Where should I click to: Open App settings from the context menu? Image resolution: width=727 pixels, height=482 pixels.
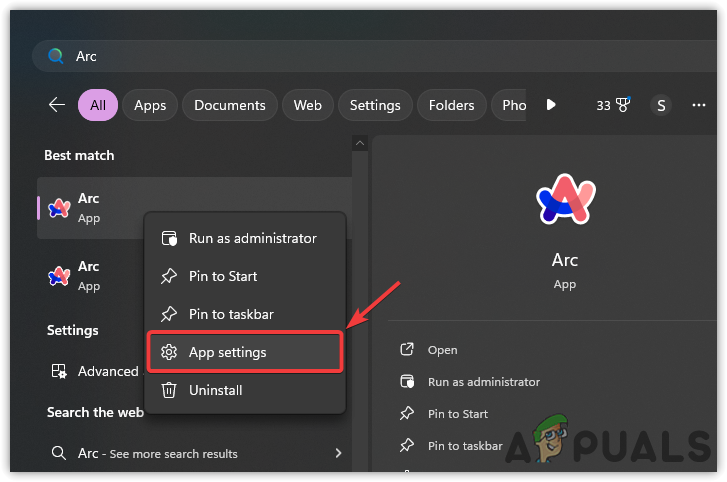coord(245,352)
